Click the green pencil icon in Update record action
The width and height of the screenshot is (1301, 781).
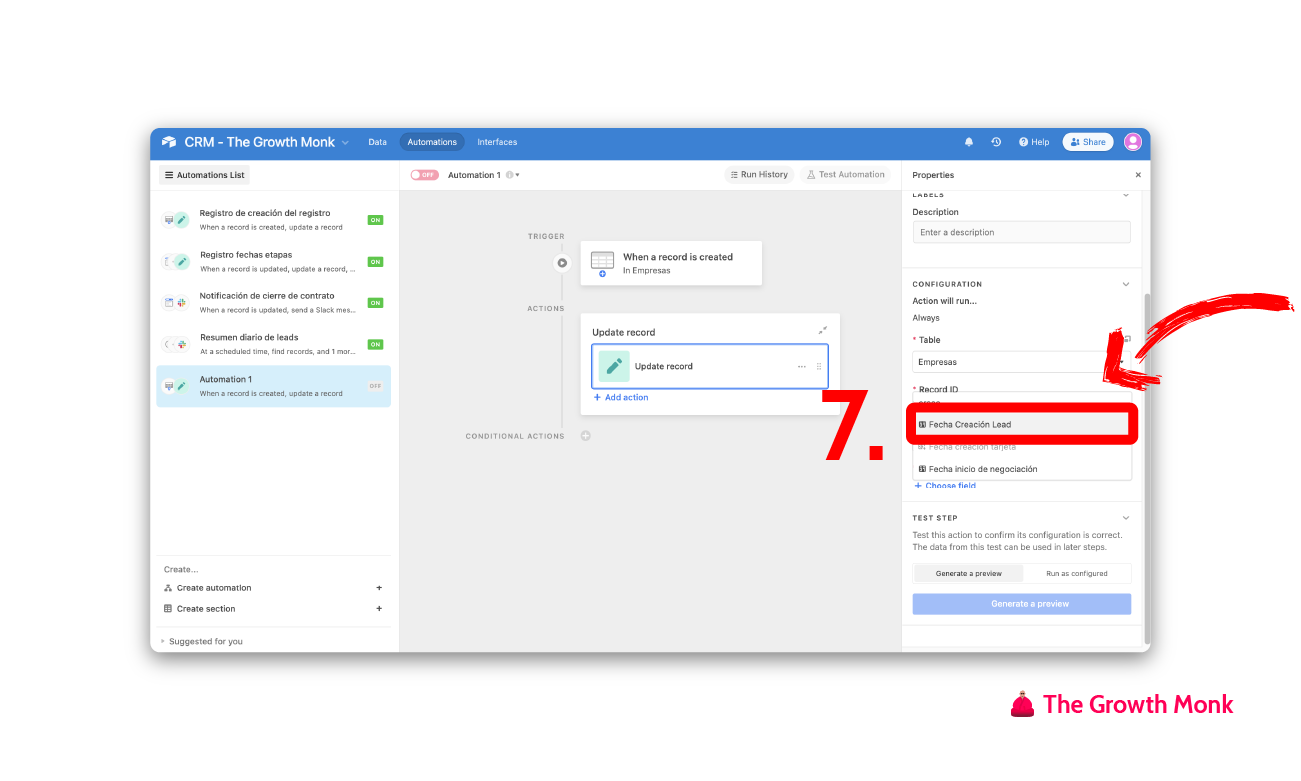click(614, 366)
